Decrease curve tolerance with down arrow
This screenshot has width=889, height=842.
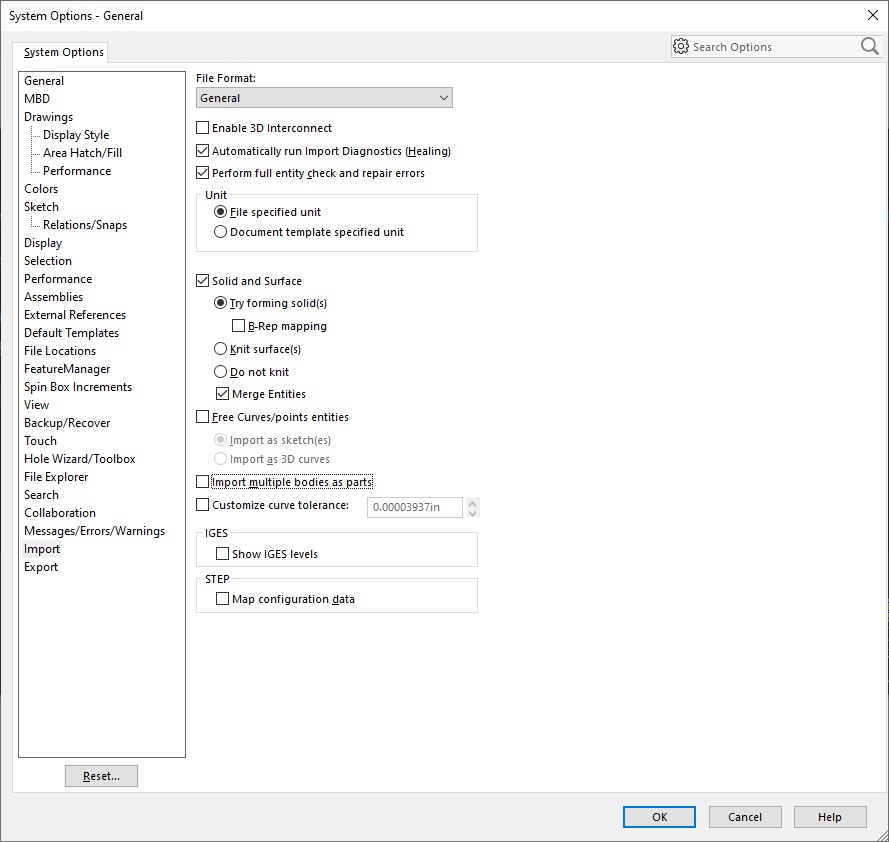(472, 513)
